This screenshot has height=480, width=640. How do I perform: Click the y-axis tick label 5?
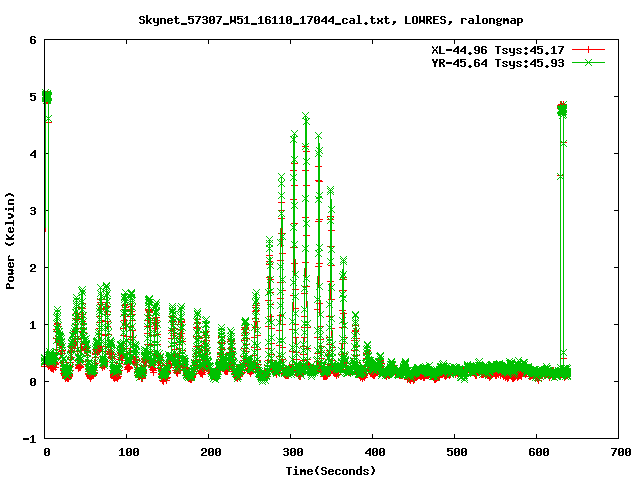[x=33, y=97]
